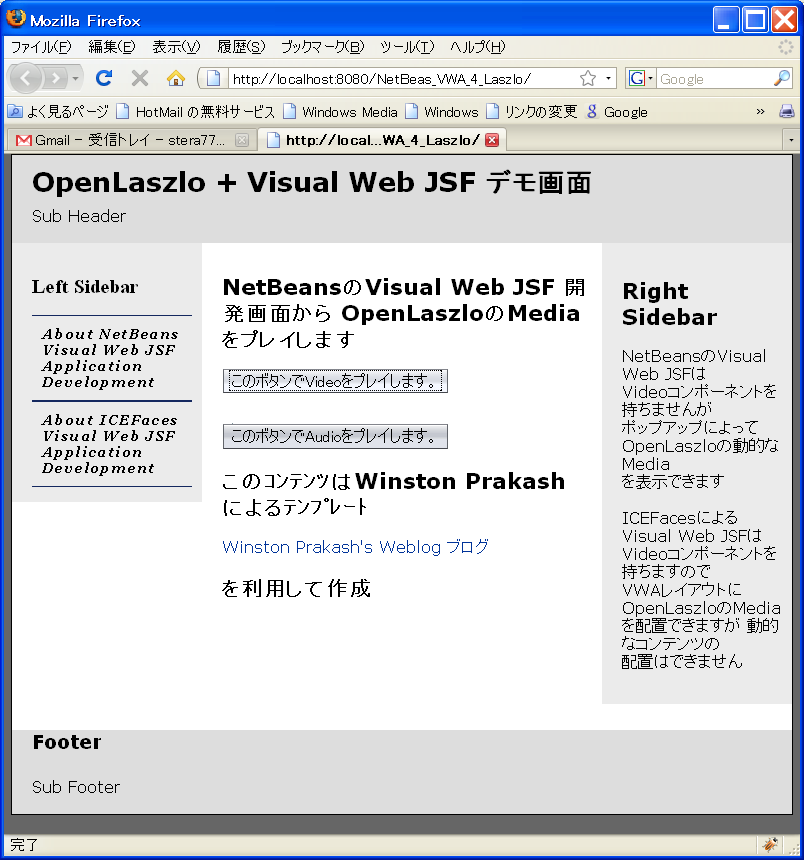Reload the current page
Image resolution: width=804 pixels, height=860 pixels.
tap(103, 78)
